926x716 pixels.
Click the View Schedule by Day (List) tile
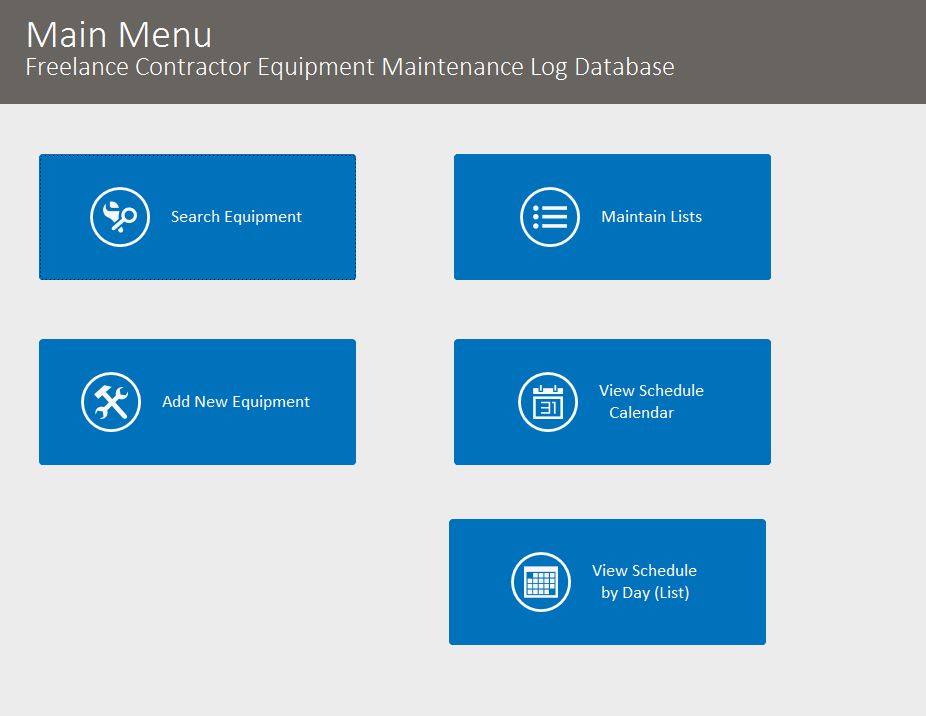pyautogui.click(x=608, y=581)
